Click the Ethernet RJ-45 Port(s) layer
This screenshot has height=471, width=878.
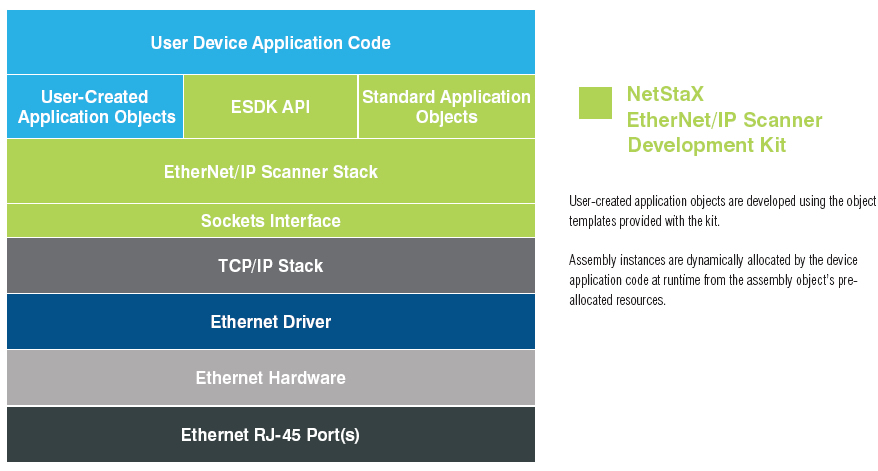click(270, 435)
